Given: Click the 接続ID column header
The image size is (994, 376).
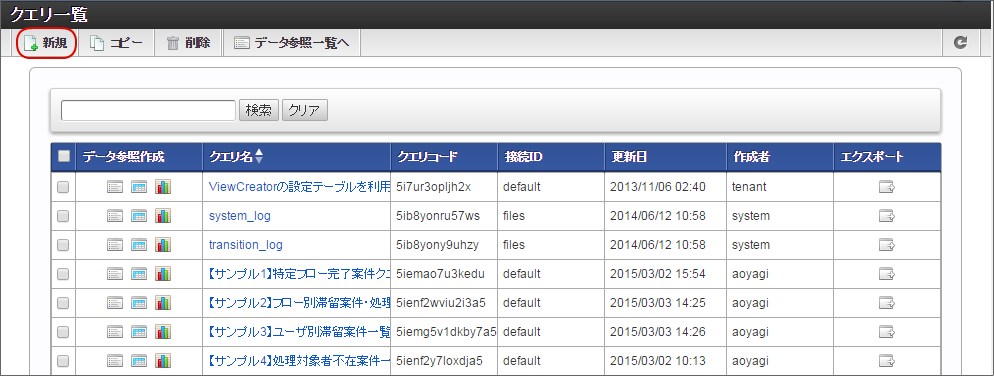Looking at the screenshot, I should point(551,157).
